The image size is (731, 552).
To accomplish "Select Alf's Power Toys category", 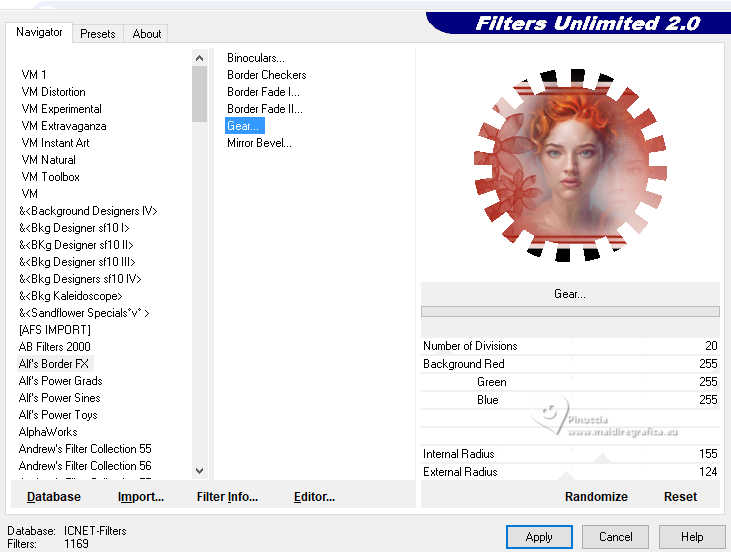I will (x=58, y=415).
